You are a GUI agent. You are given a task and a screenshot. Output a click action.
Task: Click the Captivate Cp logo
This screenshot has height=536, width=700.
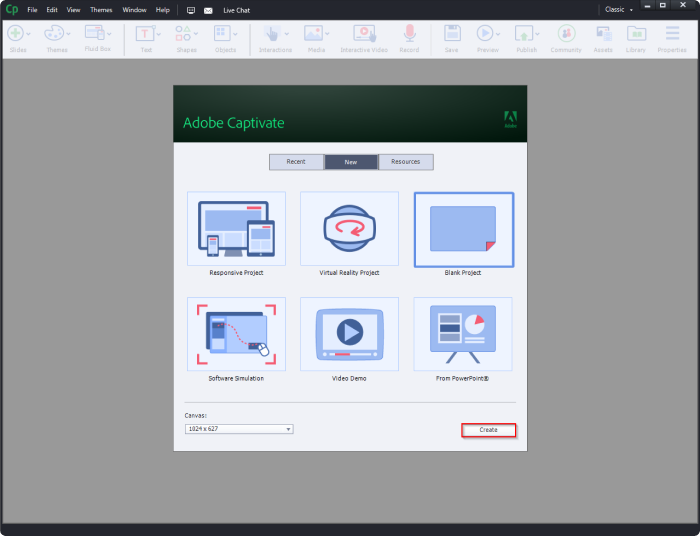click(12, 9)
